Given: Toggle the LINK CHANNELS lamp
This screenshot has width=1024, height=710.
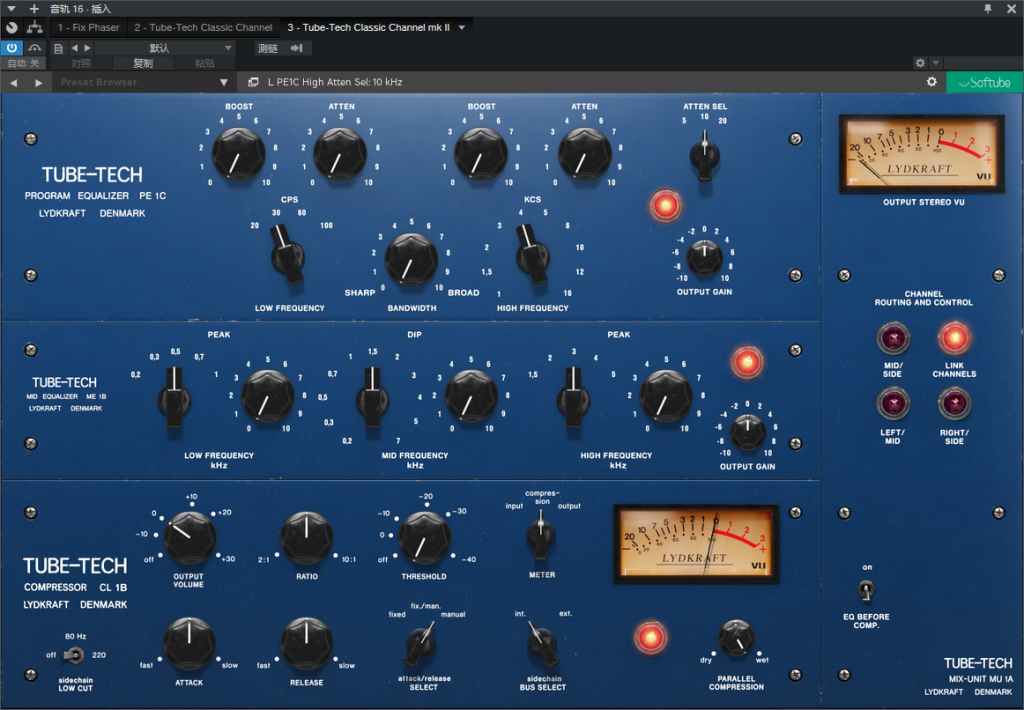Looking at the screenshot, I should (x=954, y=338).
